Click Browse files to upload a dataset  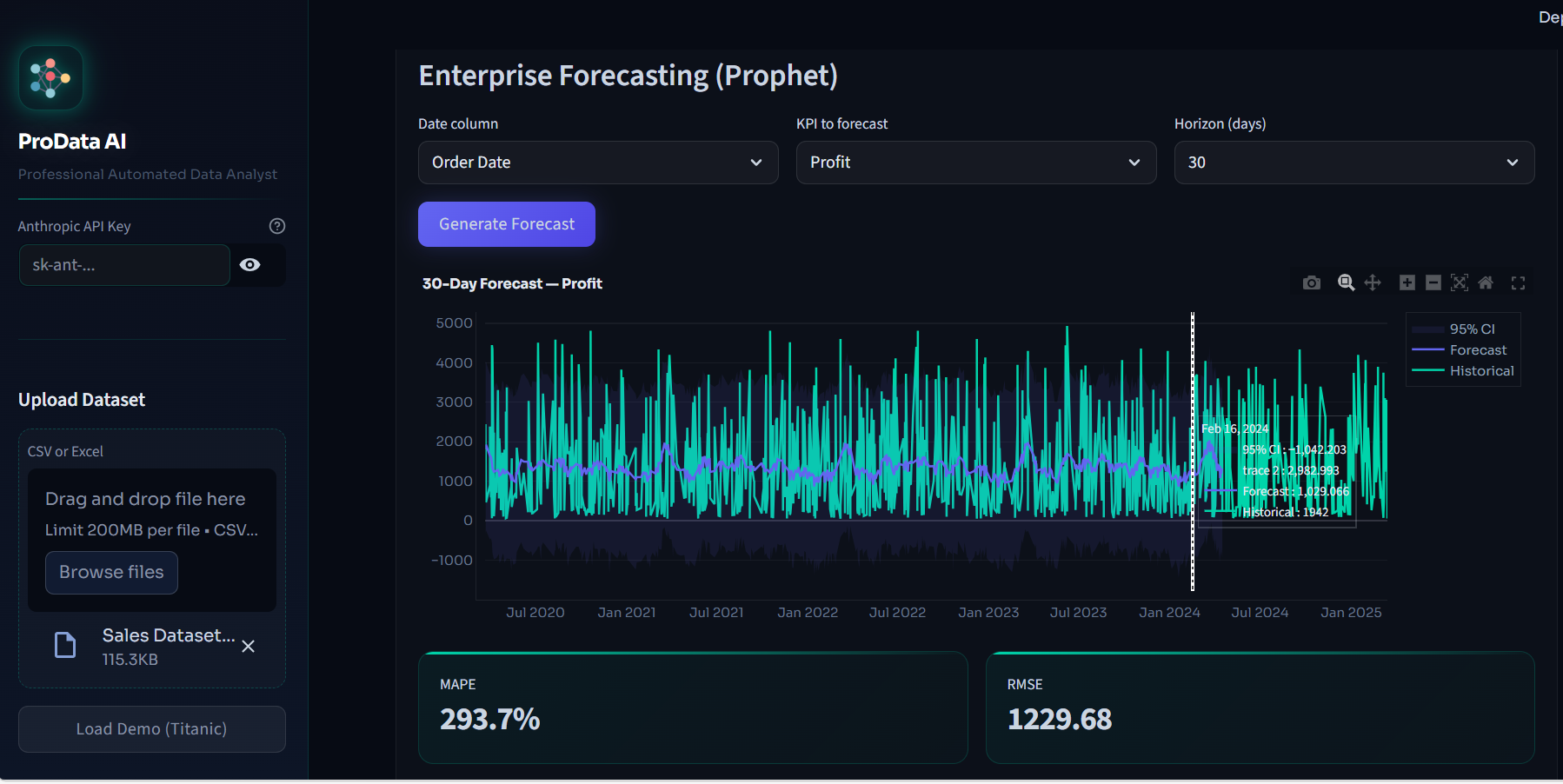(x=111, y=572)
